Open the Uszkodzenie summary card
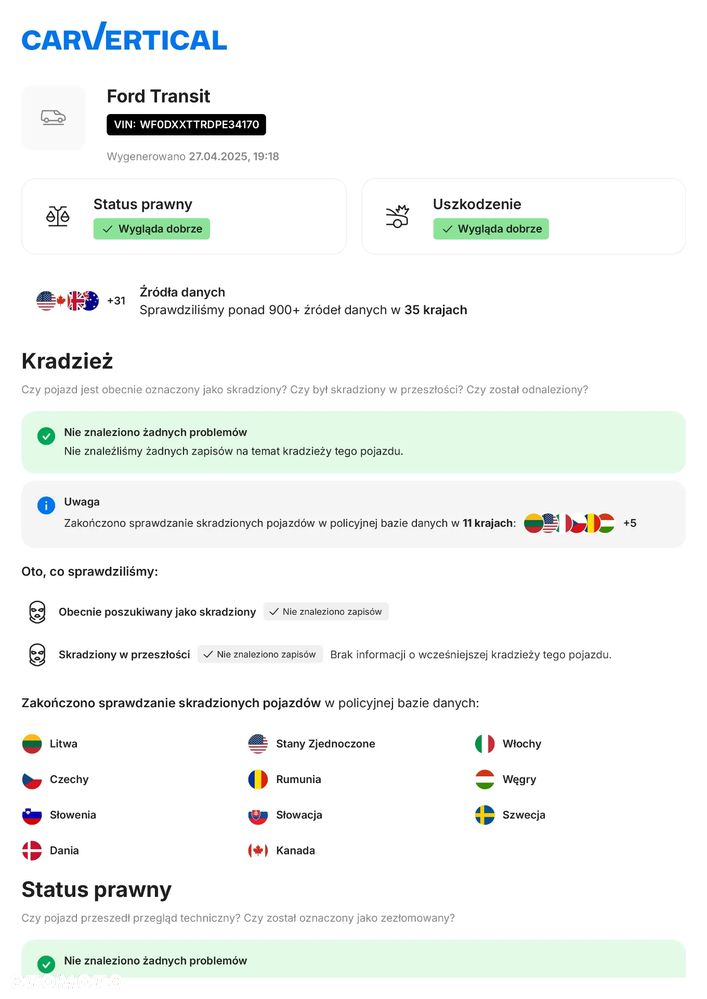The width and height of the screenshot is (707, 999). pyautogui.click(x=523, y=216)
